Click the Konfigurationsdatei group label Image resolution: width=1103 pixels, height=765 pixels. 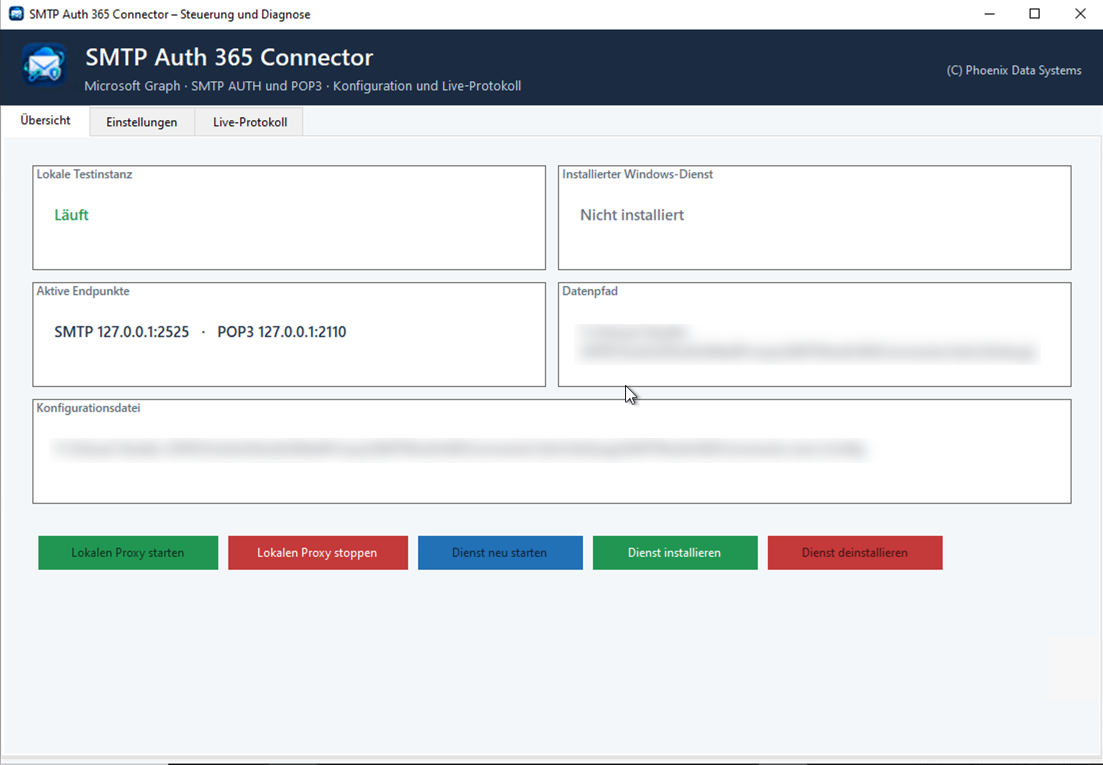pyautogui.click(x=89, y=408)
